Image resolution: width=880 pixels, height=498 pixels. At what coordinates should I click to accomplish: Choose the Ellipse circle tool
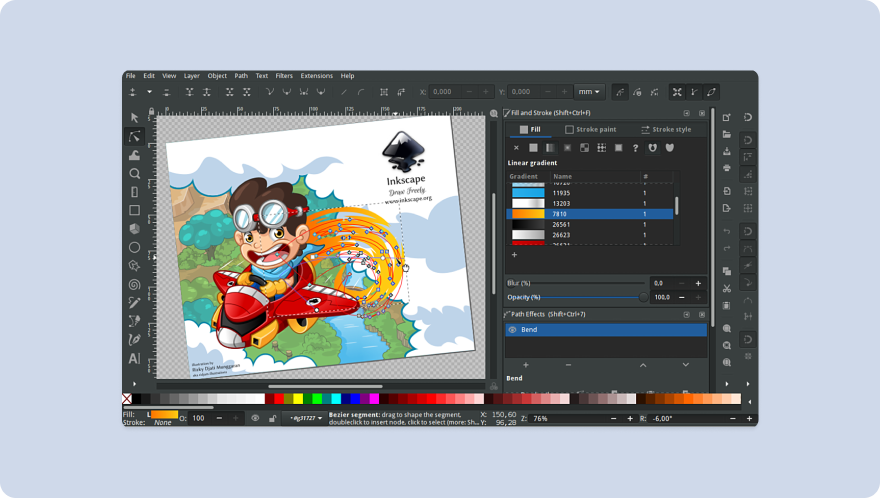pos(134,247)
